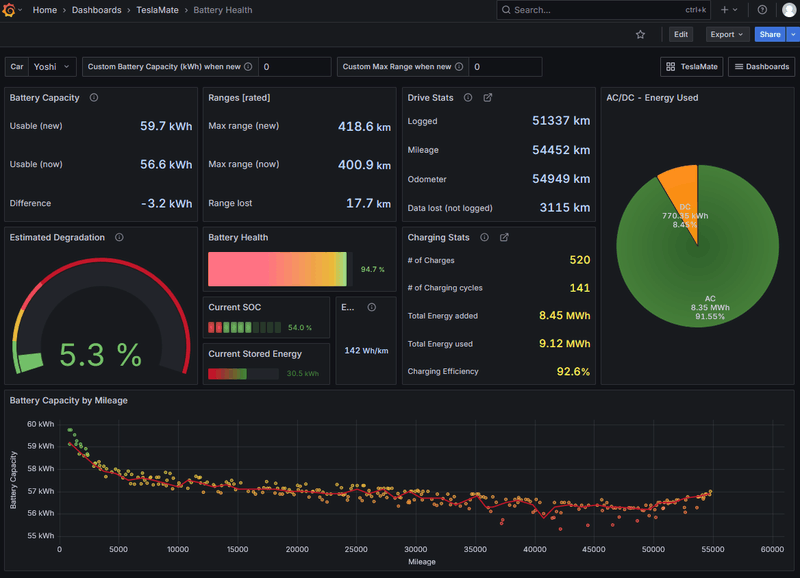800x578 pixels.
Task: Open Charging Stats external link icon
Action: (504, 238)
